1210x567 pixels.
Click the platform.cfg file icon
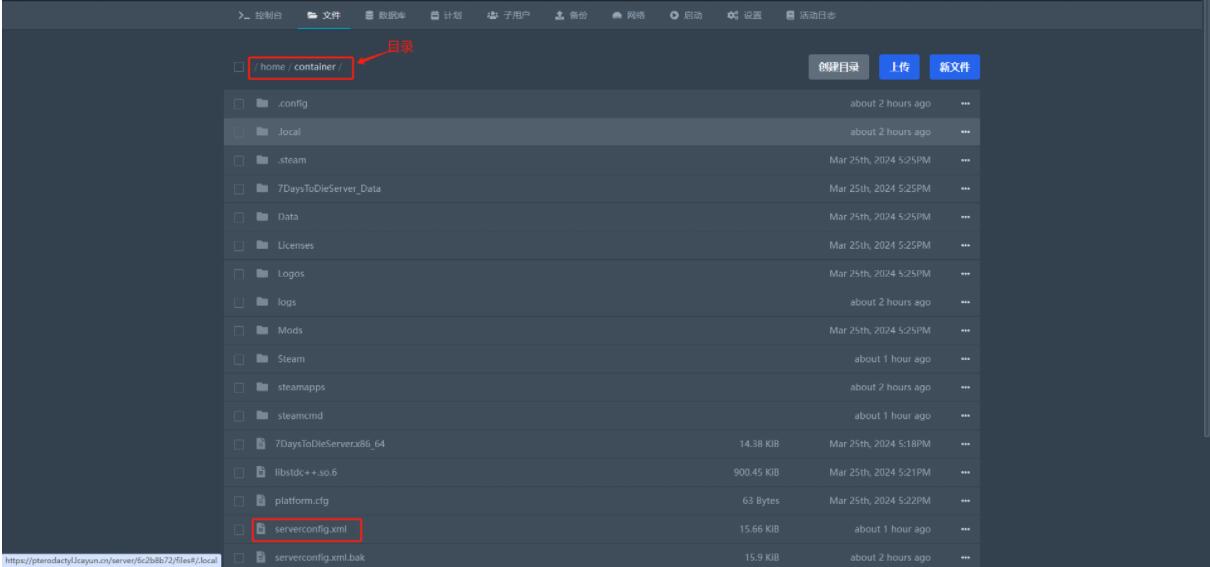pyautogui.click(x=262, y=500)
